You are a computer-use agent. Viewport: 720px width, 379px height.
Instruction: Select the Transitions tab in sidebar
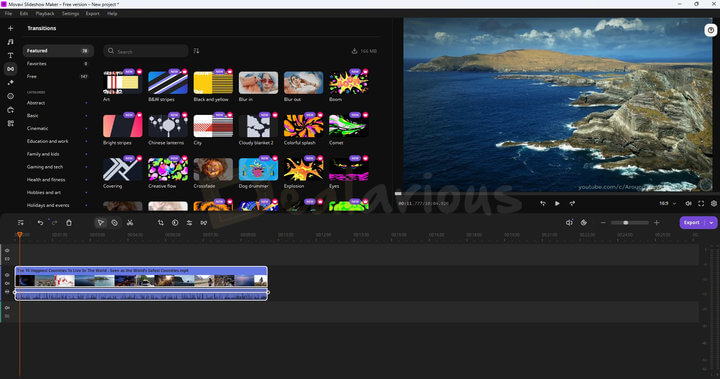tap(11, 69)
